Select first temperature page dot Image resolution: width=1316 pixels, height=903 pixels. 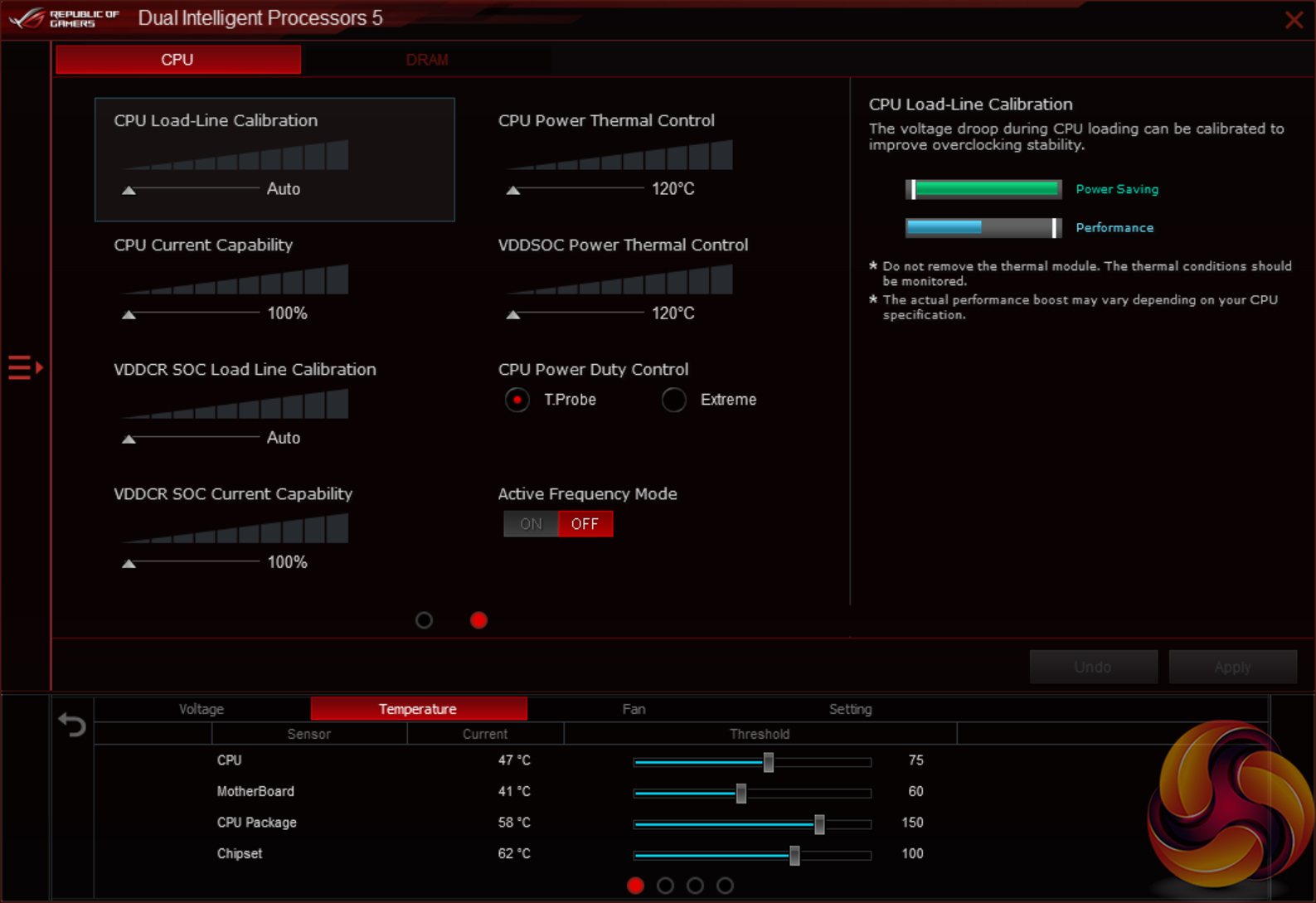coord(635,886)
